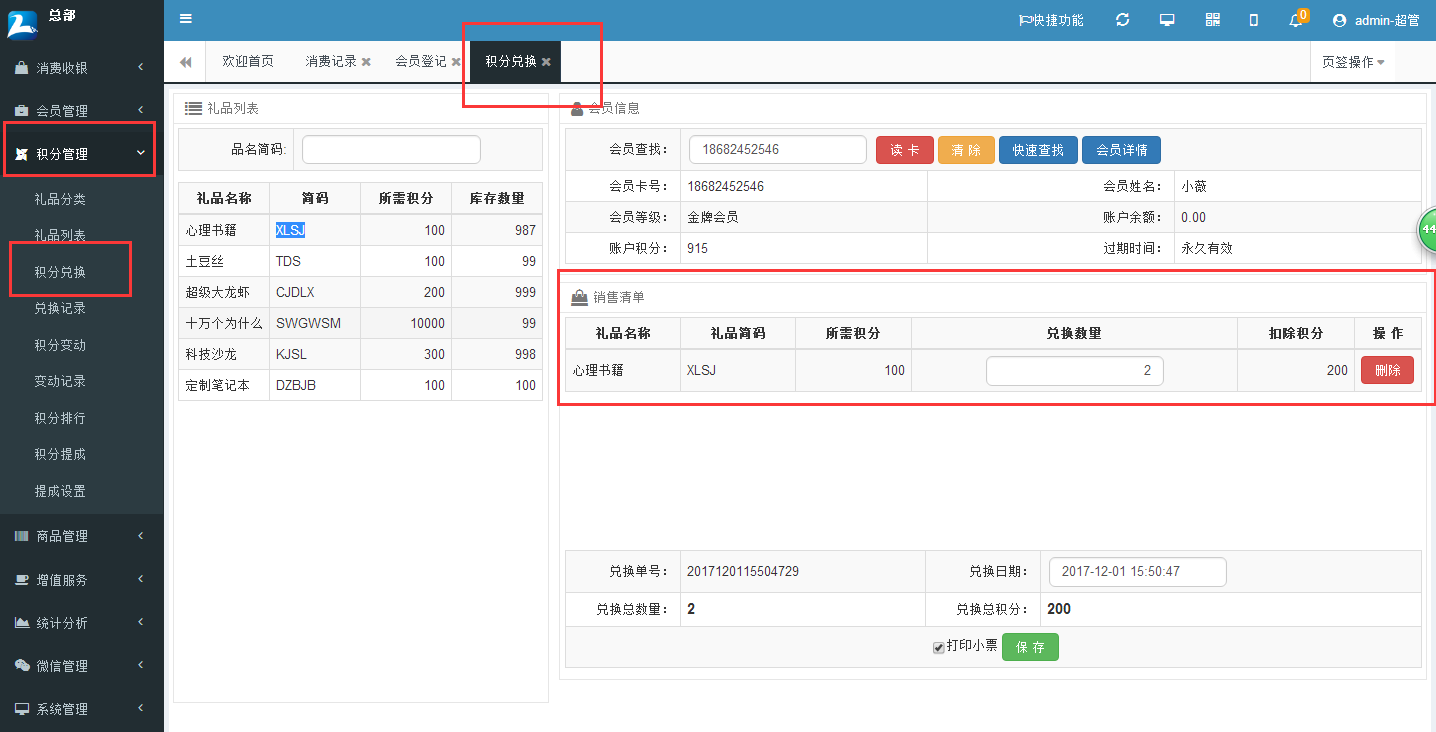Open the QR code icon in header
Image resolution: width=1436 pixels, height=732 pixels.
[1213, 20]
